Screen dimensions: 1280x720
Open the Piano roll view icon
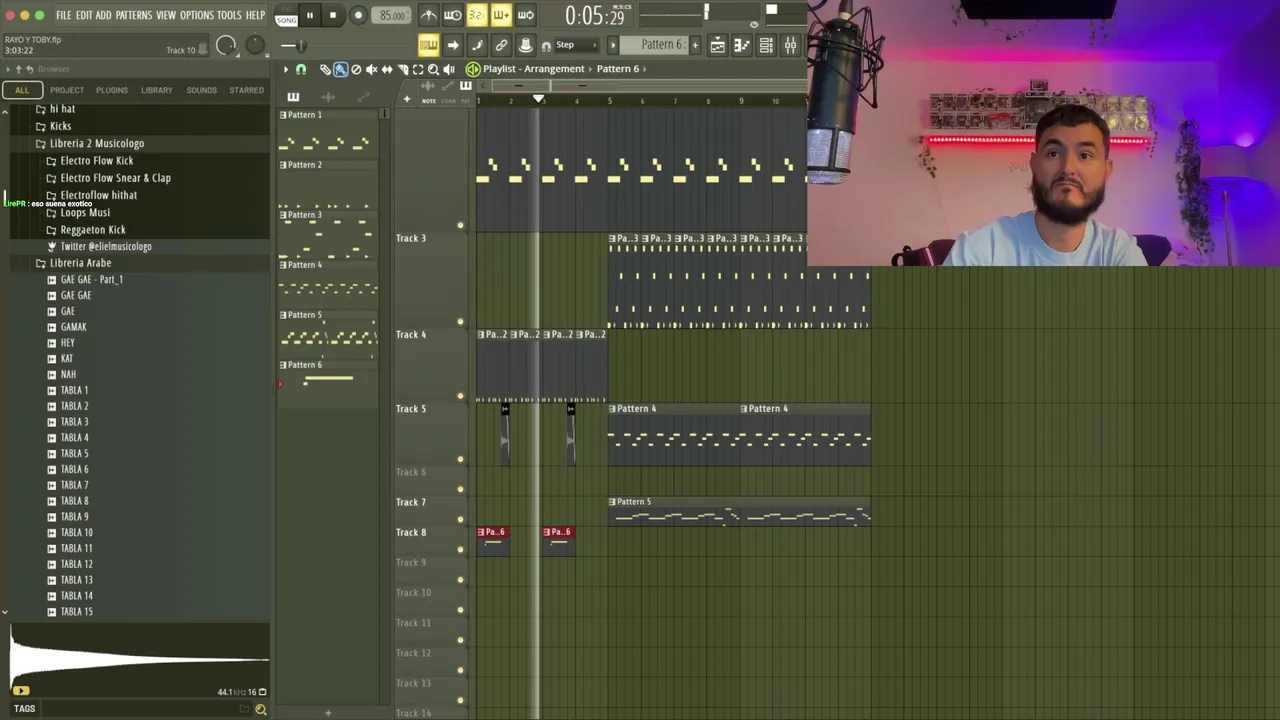pos(741,45)
